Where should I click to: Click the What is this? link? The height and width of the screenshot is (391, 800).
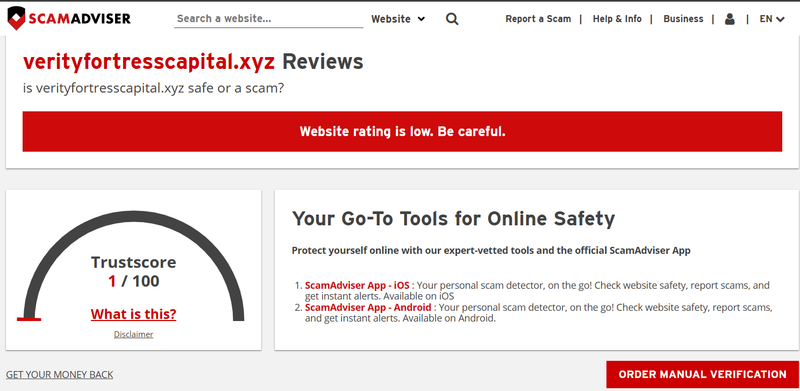point(134,313)
